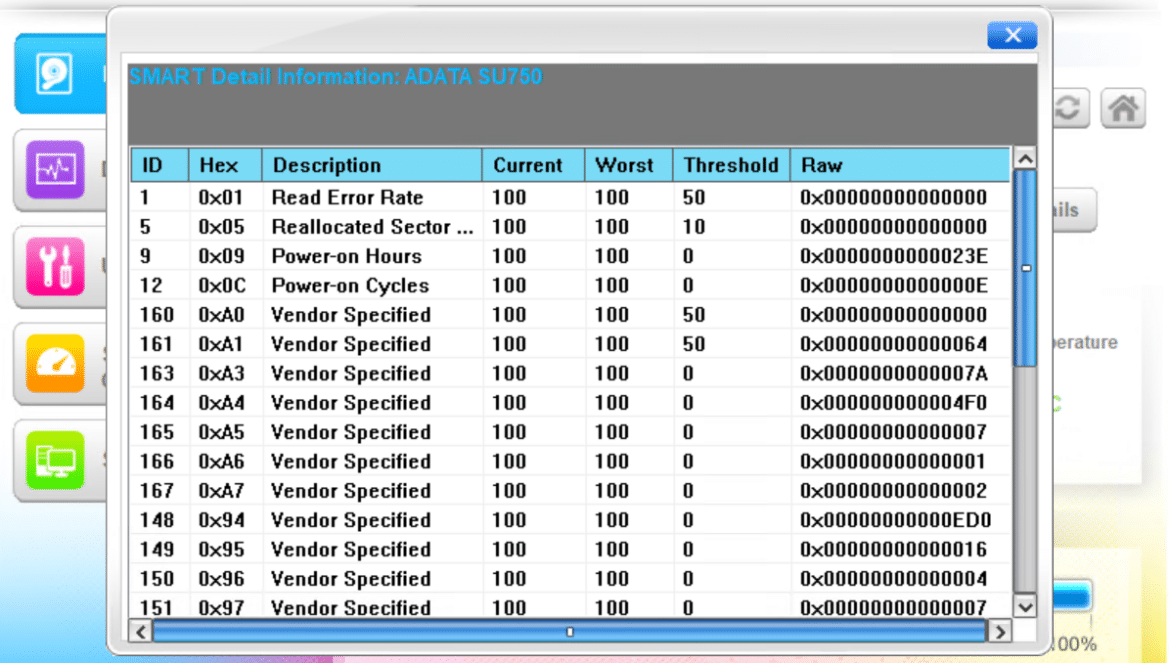Select the row with ID 151
The image size is (1170, 663).
(x=571, y=607)
